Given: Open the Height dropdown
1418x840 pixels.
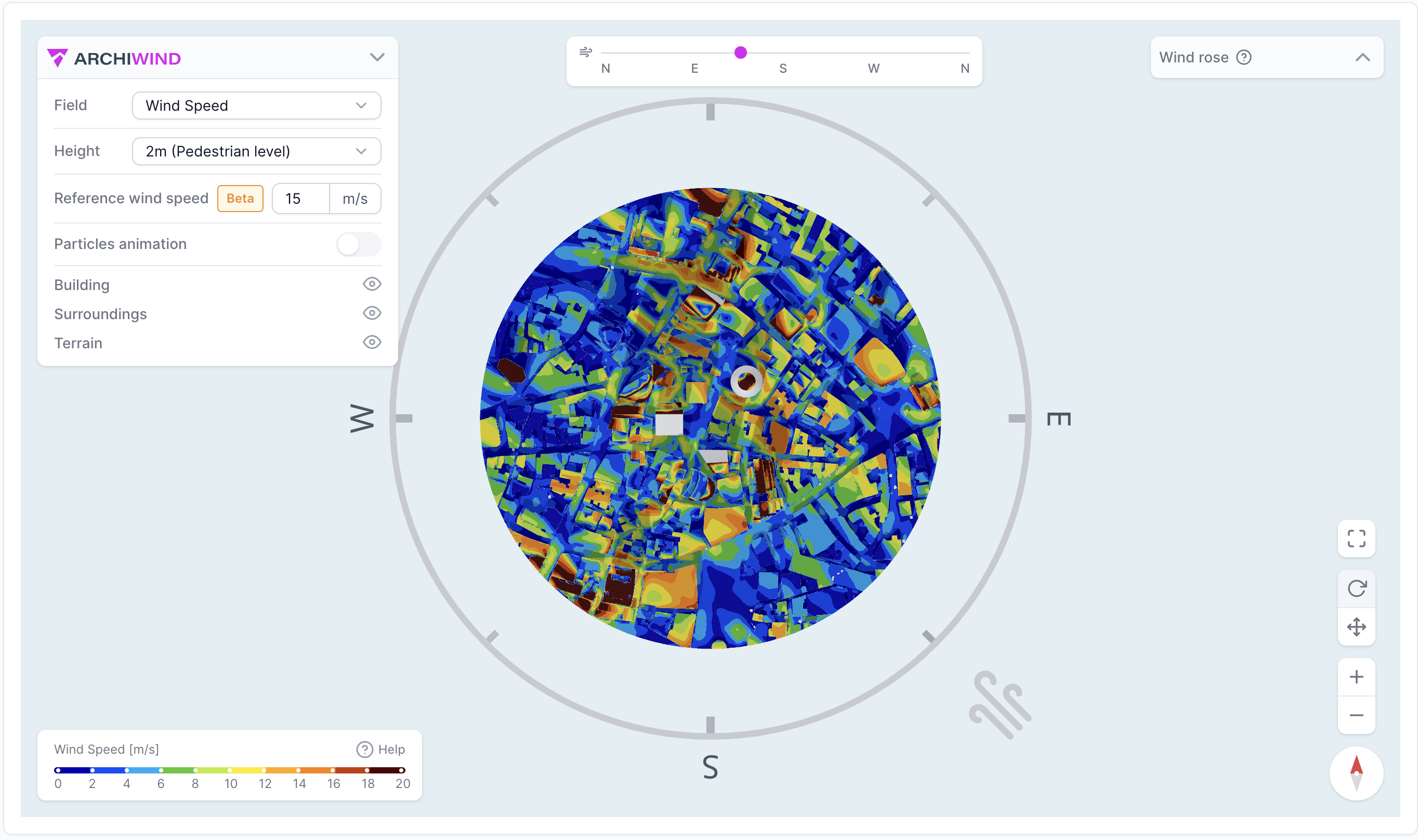Looking at the screenshot, I should click(x=256, y=151).
